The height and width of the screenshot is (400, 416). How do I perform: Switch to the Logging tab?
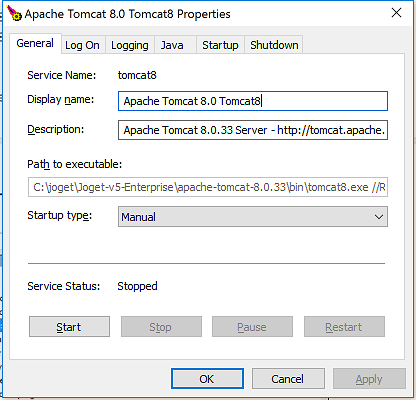(130, 45)
